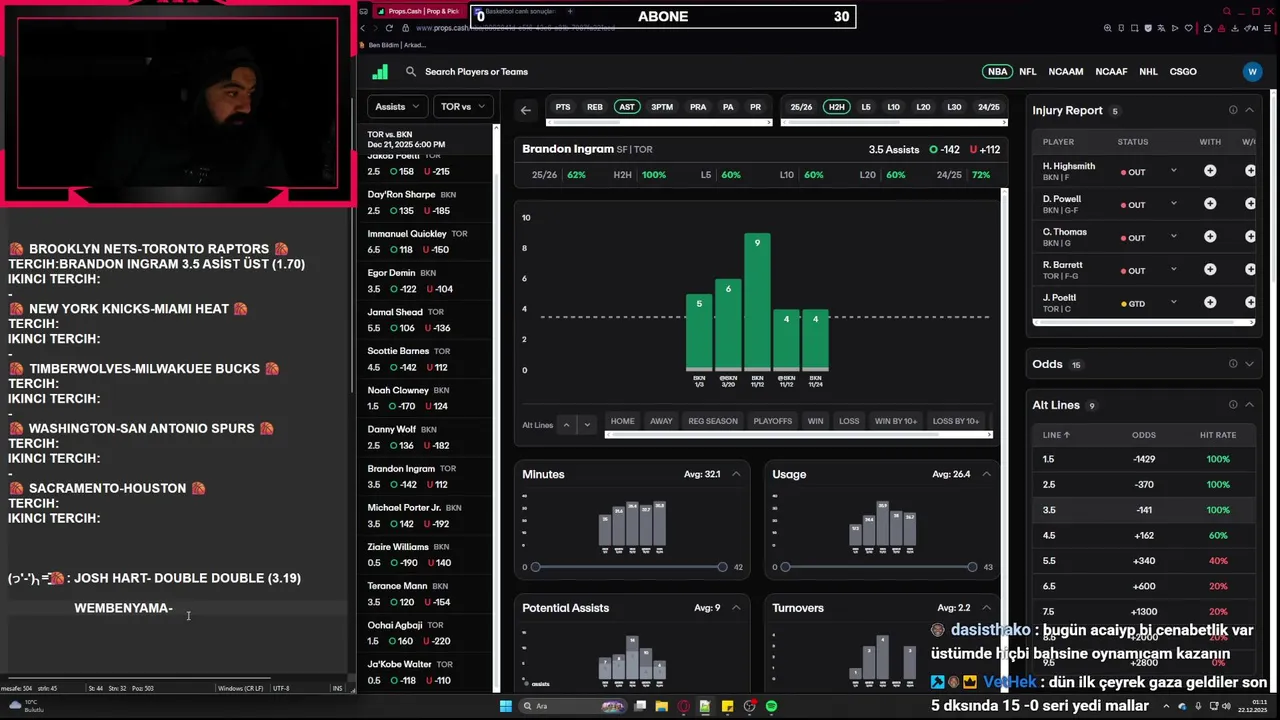
Task: Open the TOR vs matchup dropdown
Action: click(463, 106)
